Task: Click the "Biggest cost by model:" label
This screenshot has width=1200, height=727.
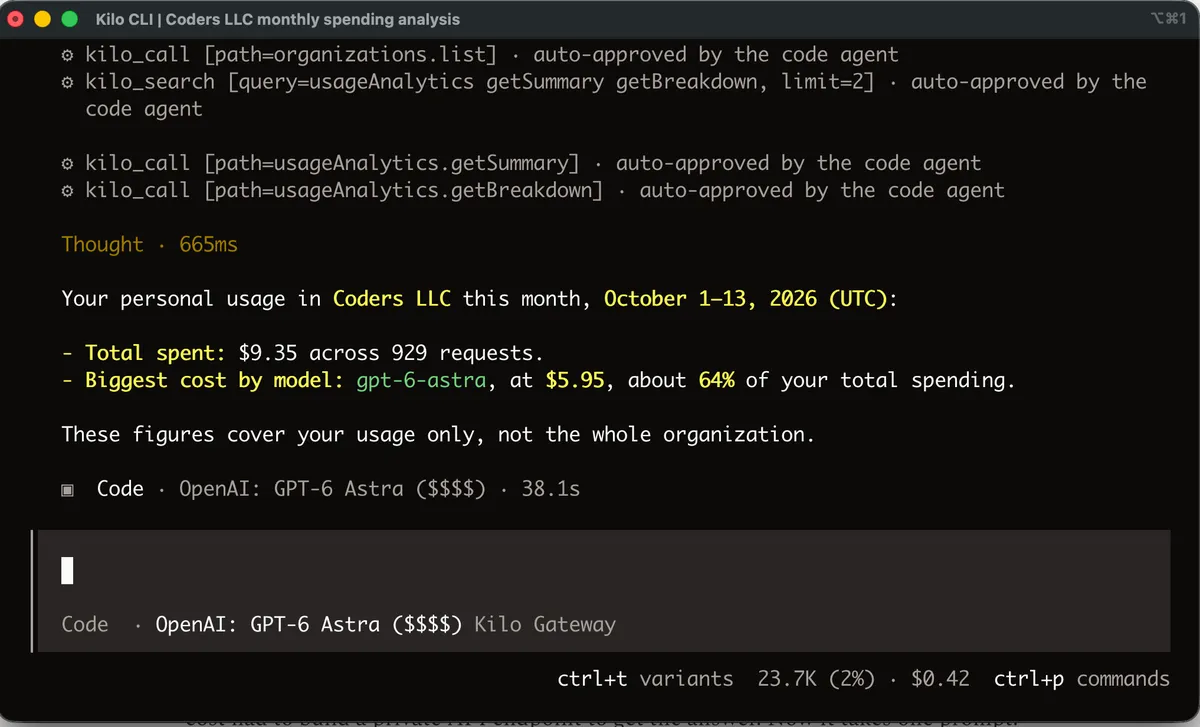Action: pyautogui.click(x=215, y=381)
